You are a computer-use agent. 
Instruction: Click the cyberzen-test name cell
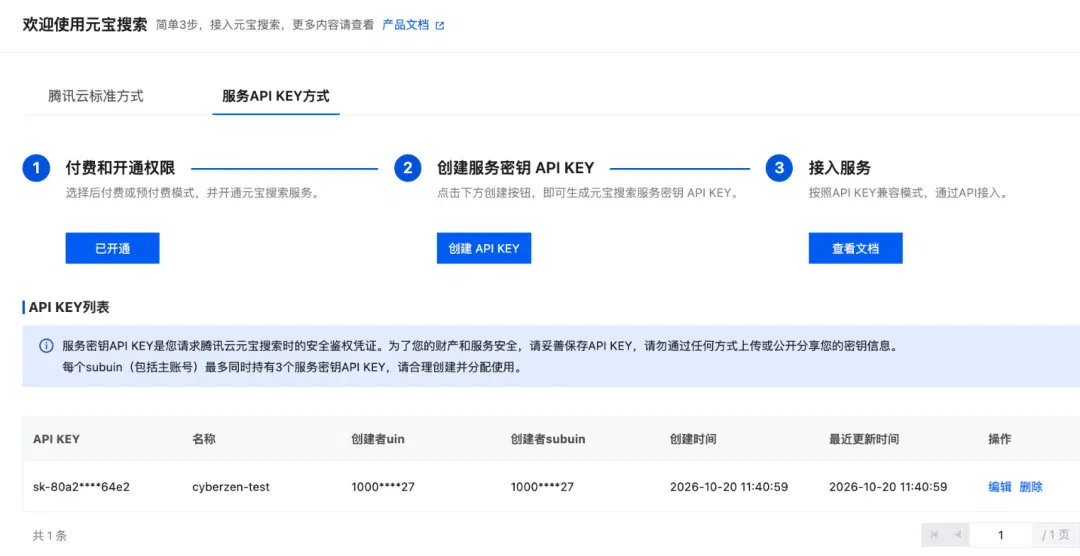pyautogui.click(x=231, y=486)
